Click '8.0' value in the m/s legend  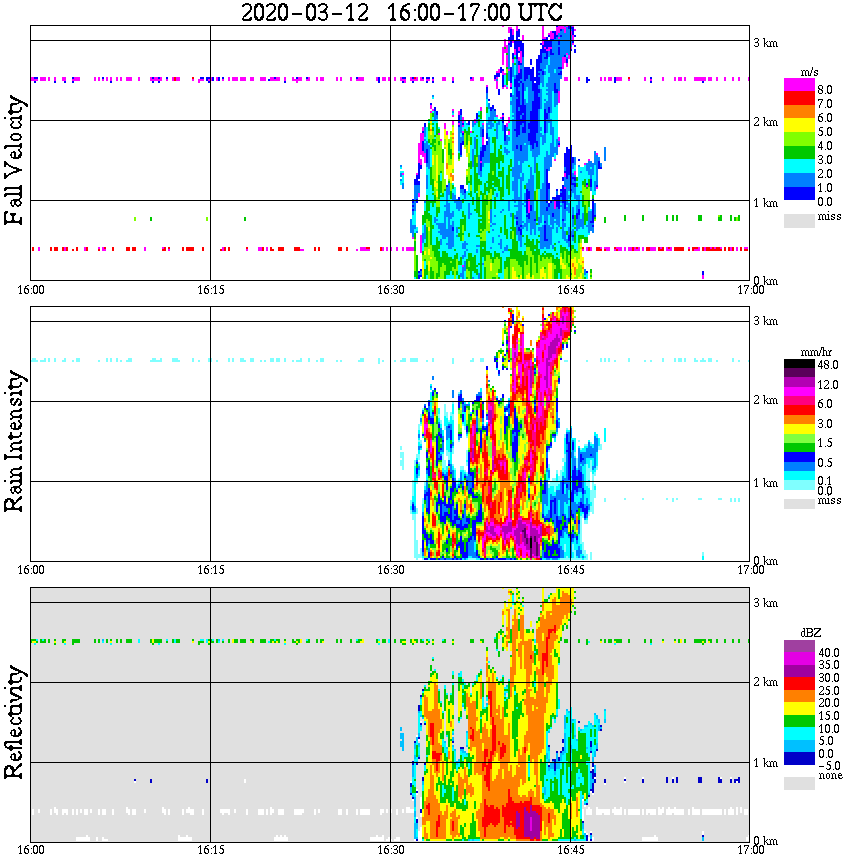[x=825, y=90]
